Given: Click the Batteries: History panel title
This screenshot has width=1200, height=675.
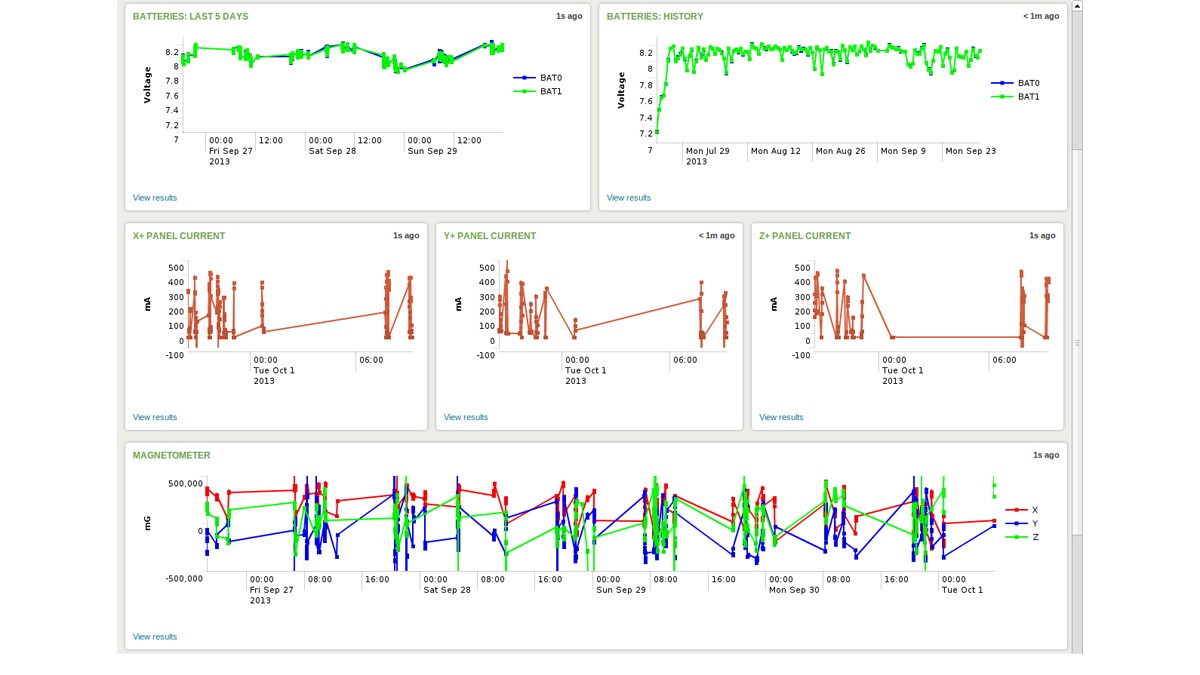Looking at the screenshot, I should (x=655, y=17).
